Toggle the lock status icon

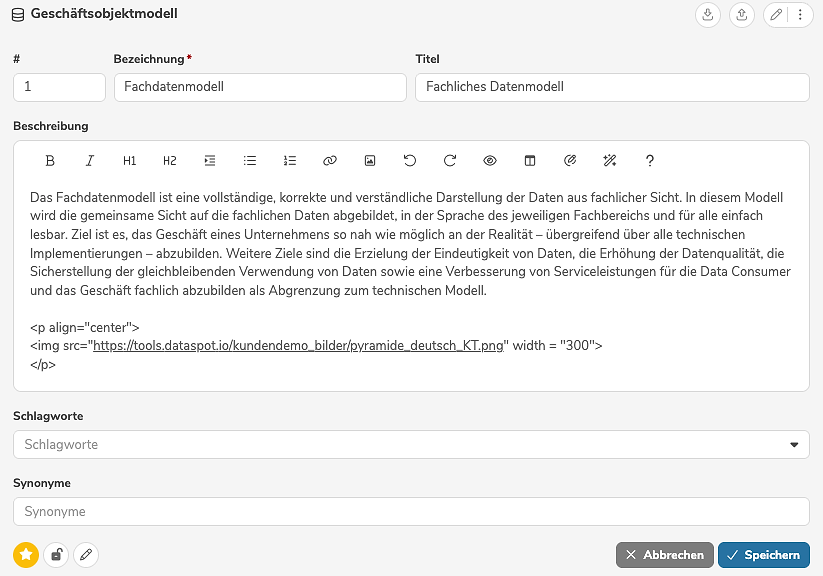click(57, 554)
